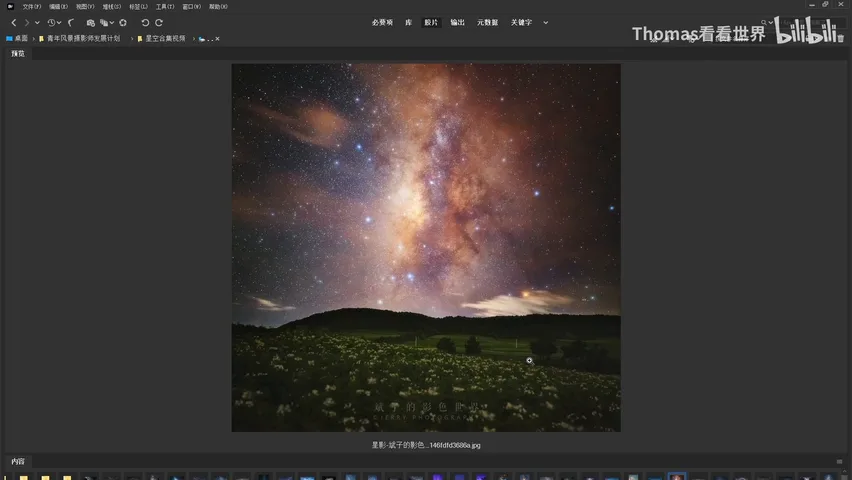Open the 文件 menu
Screen dimensions: 852x480
[x=32, y=7]
